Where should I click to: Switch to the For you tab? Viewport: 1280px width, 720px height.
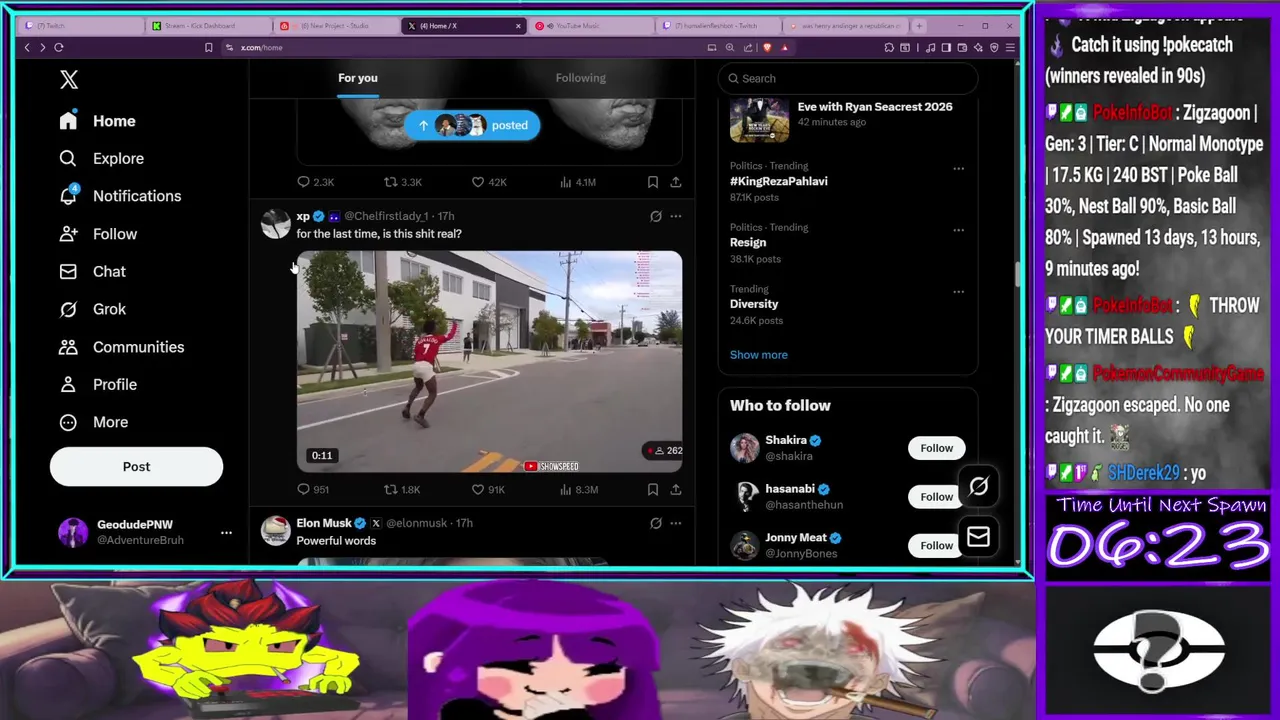[358, 78]
